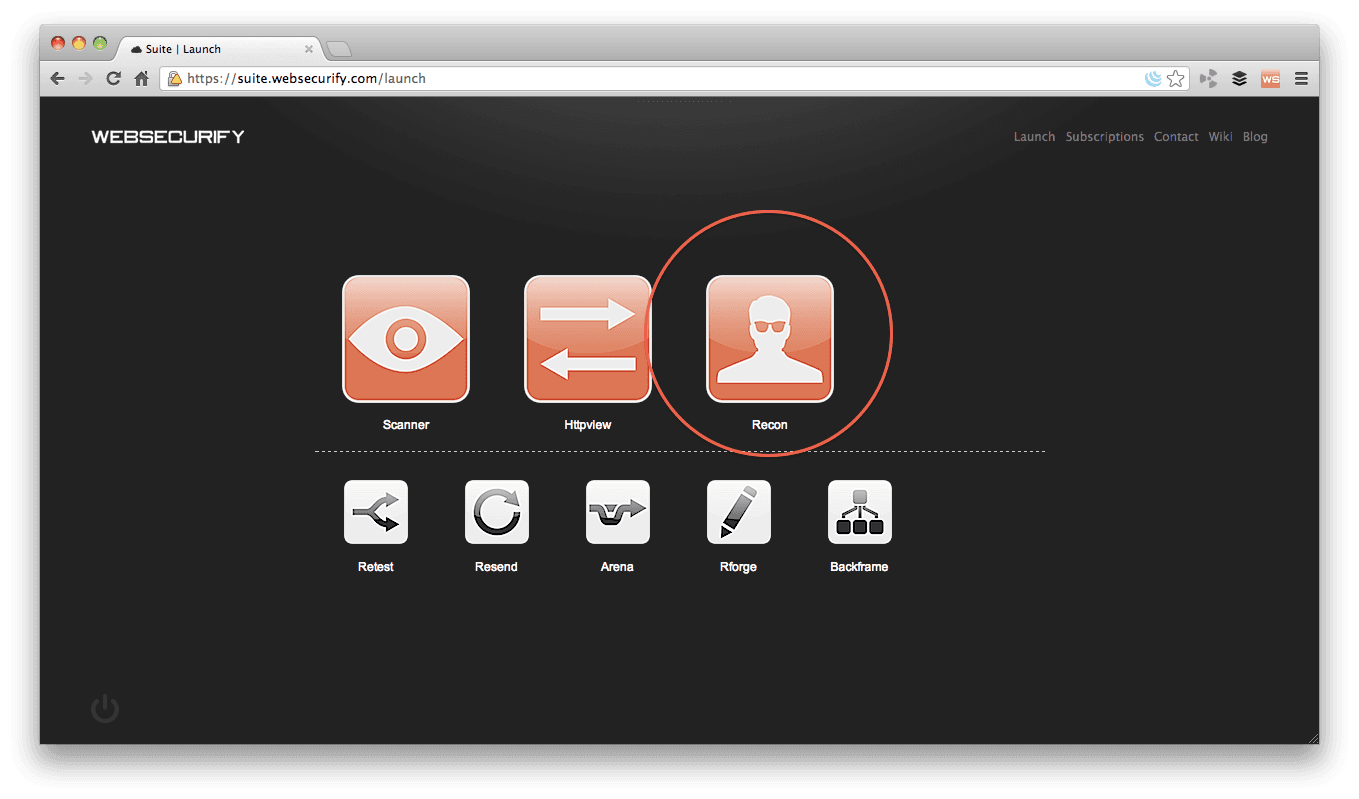Click the Backframe label text
Viewport: 1359px width, 799px height.
point(860,567)
